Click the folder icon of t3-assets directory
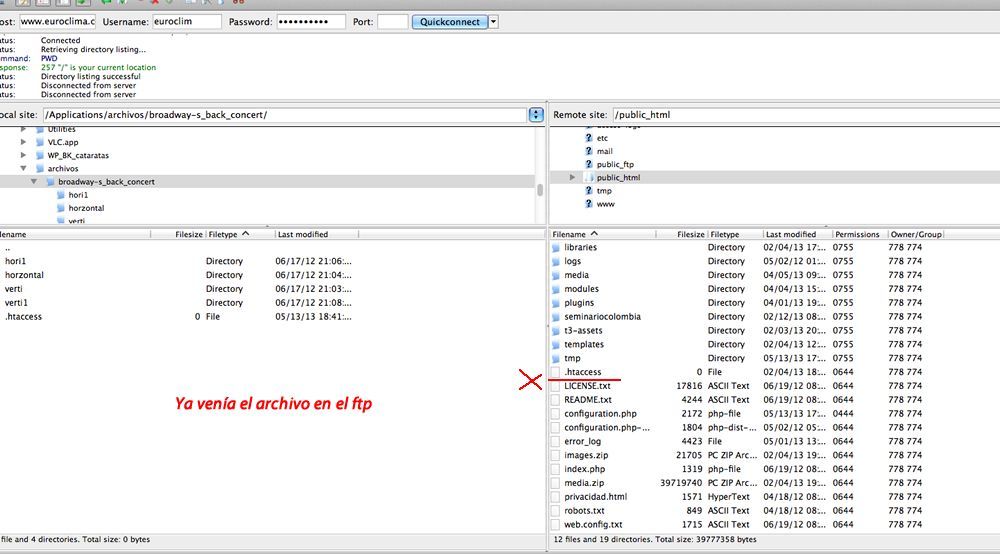The image size is (1000, 554). point(555,331)
